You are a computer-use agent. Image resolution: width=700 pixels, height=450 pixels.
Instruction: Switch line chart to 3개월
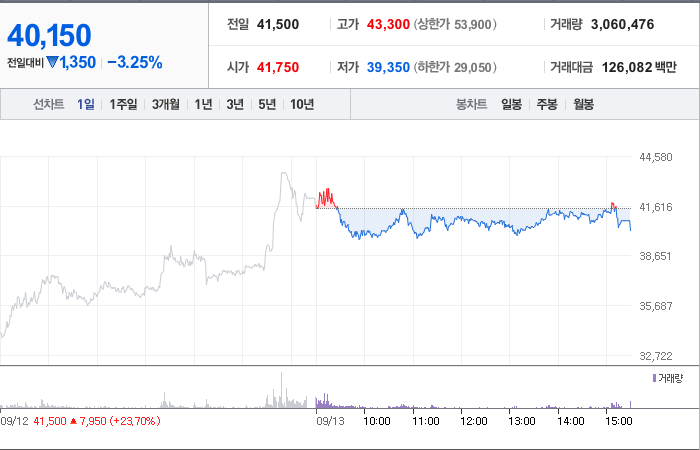pyautogui.click(x=166, y=104)
